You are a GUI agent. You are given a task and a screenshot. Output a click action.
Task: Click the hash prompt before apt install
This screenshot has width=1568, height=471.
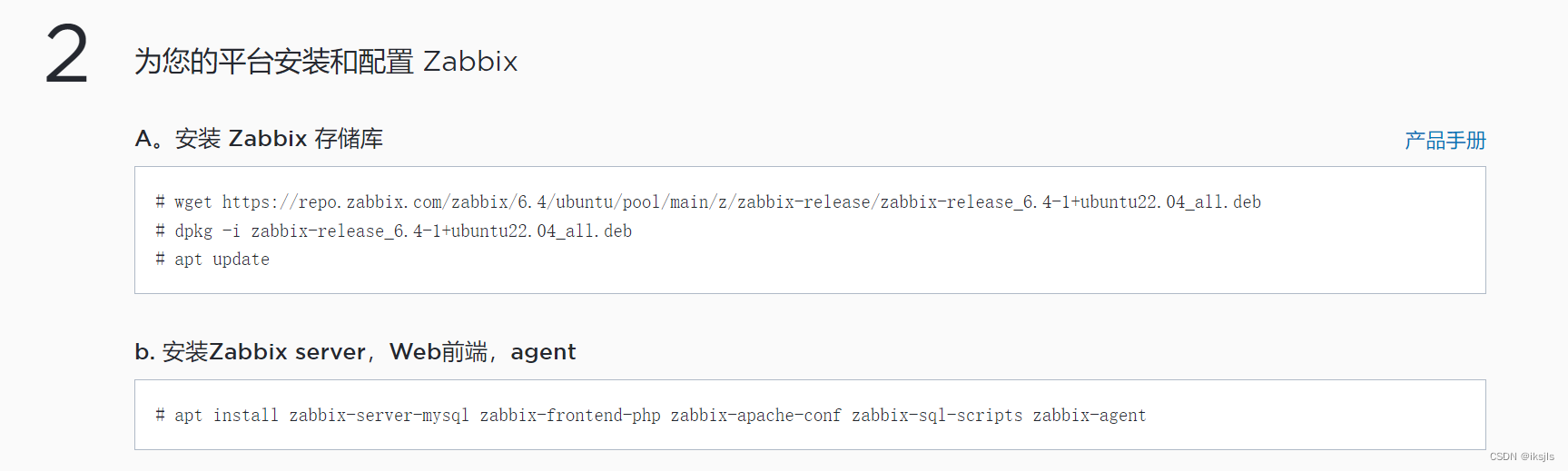(x=160, y=415)
